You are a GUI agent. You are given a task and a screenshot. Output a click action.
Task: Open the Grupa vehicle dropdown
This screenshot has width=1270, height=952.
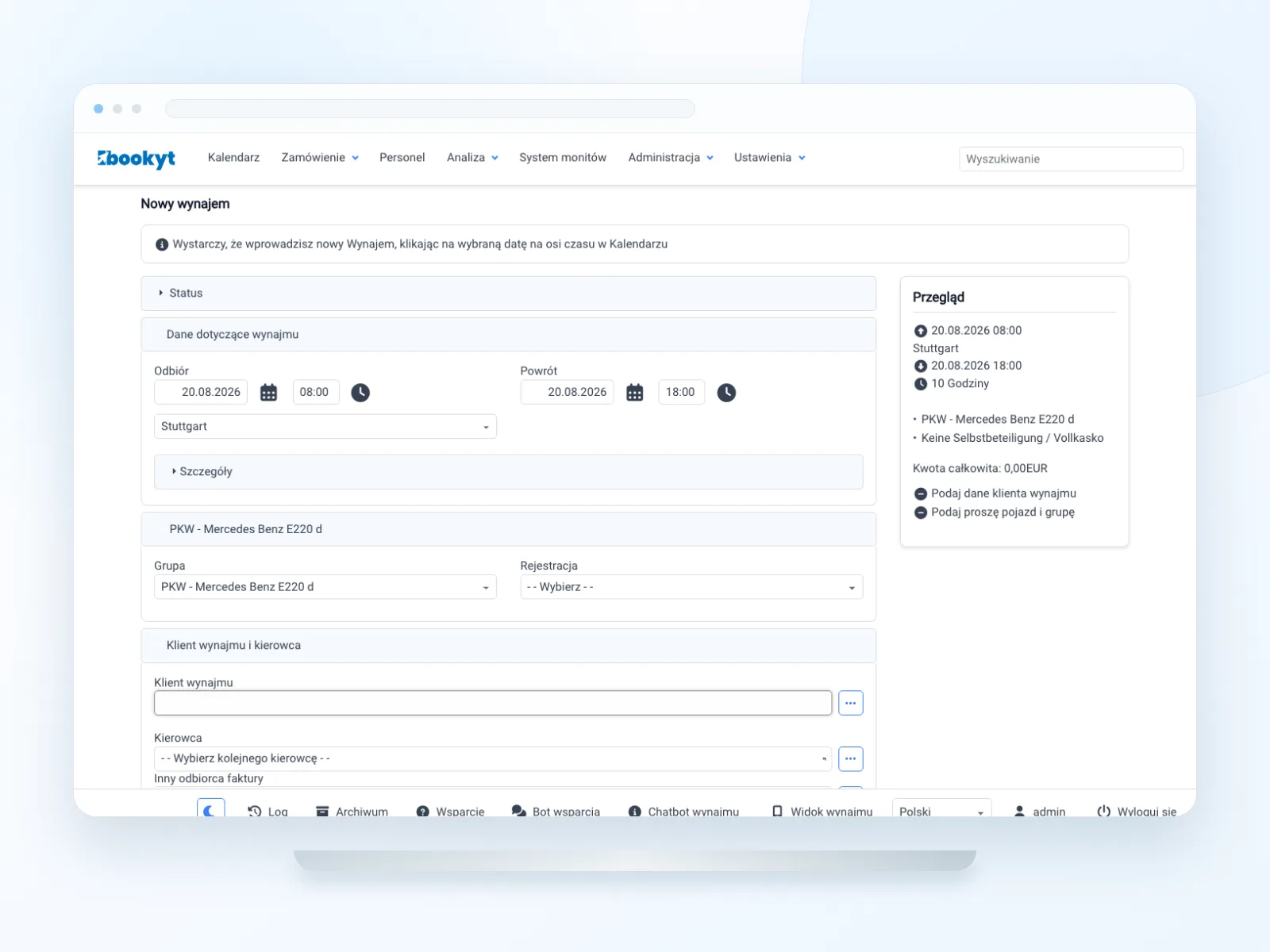325,587
